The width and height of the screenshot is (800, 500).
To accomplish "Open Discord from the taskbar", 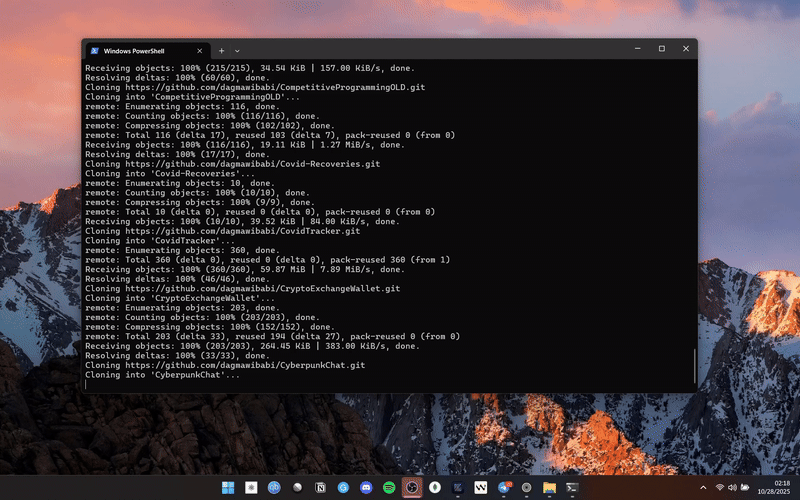I will tap(365, 487).
